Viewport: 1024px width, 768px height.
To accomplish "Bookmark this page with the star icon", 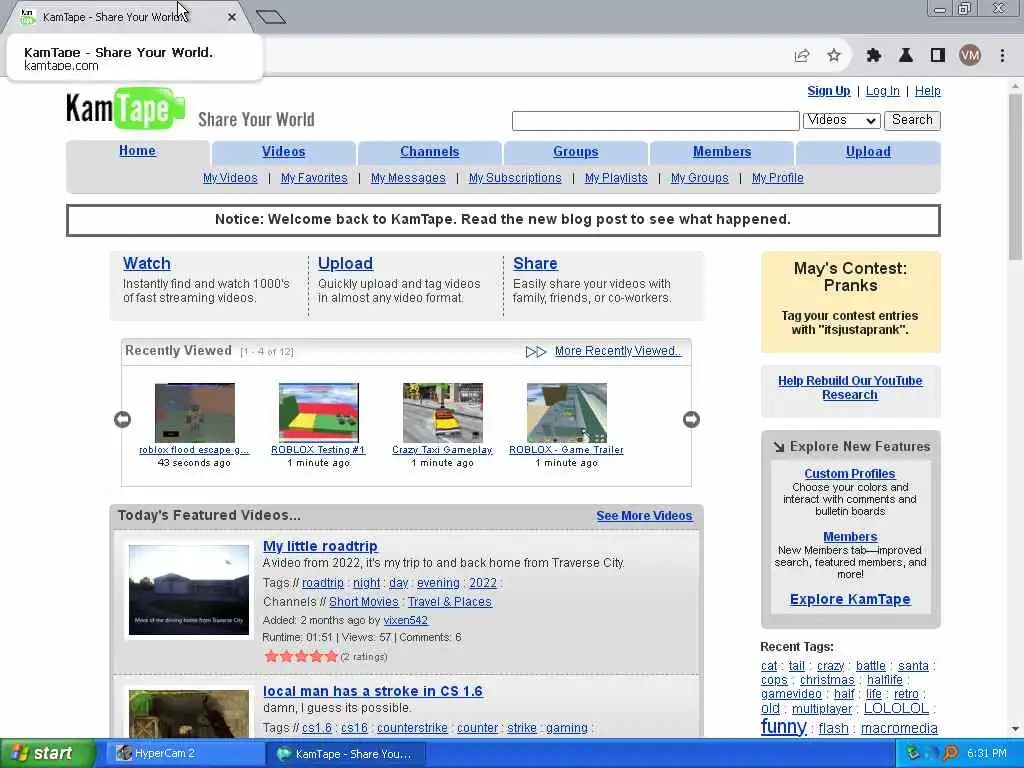I will click(x=834, y=56).
